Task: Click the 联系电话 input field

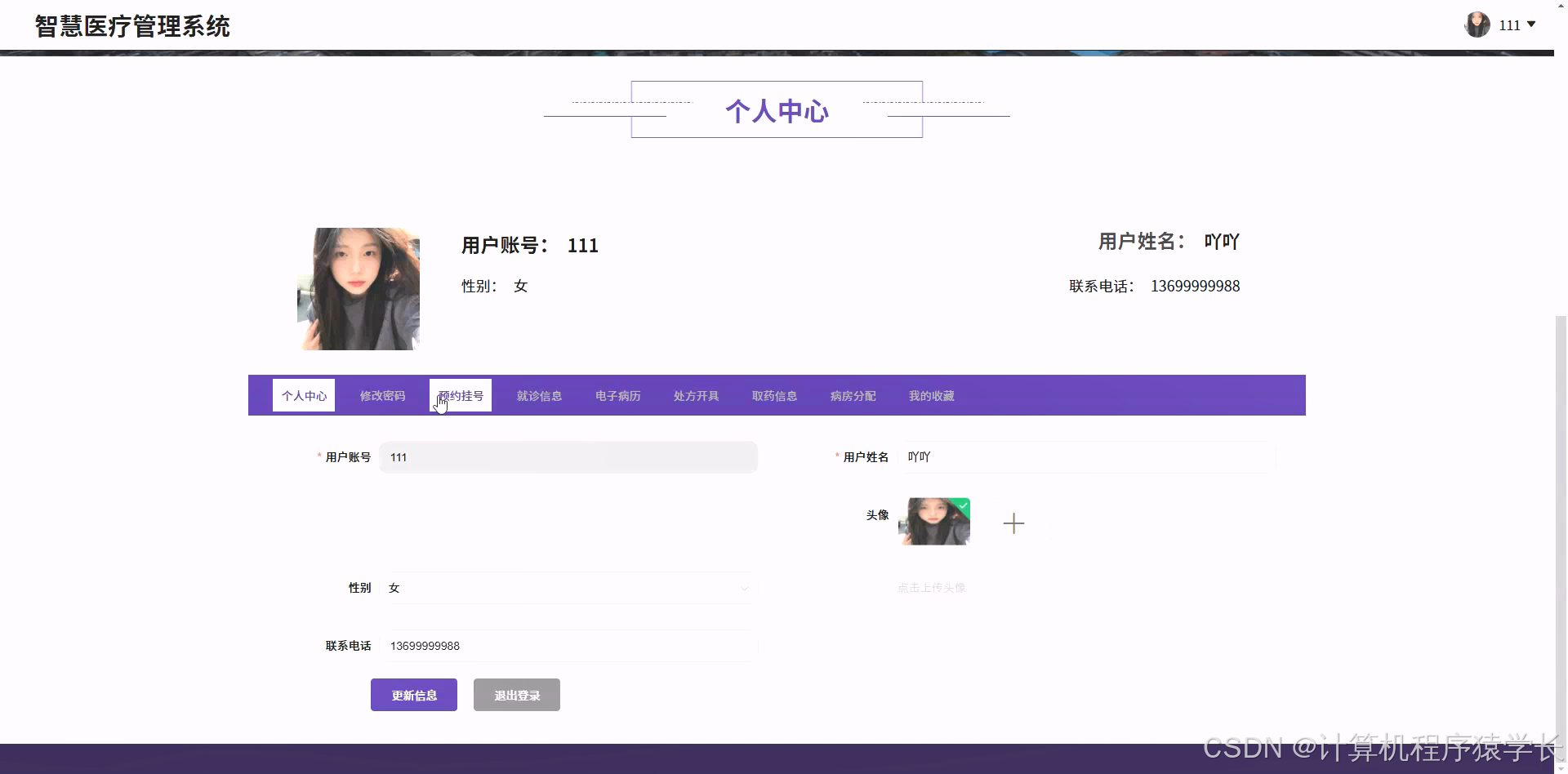Action: point(568,646)
